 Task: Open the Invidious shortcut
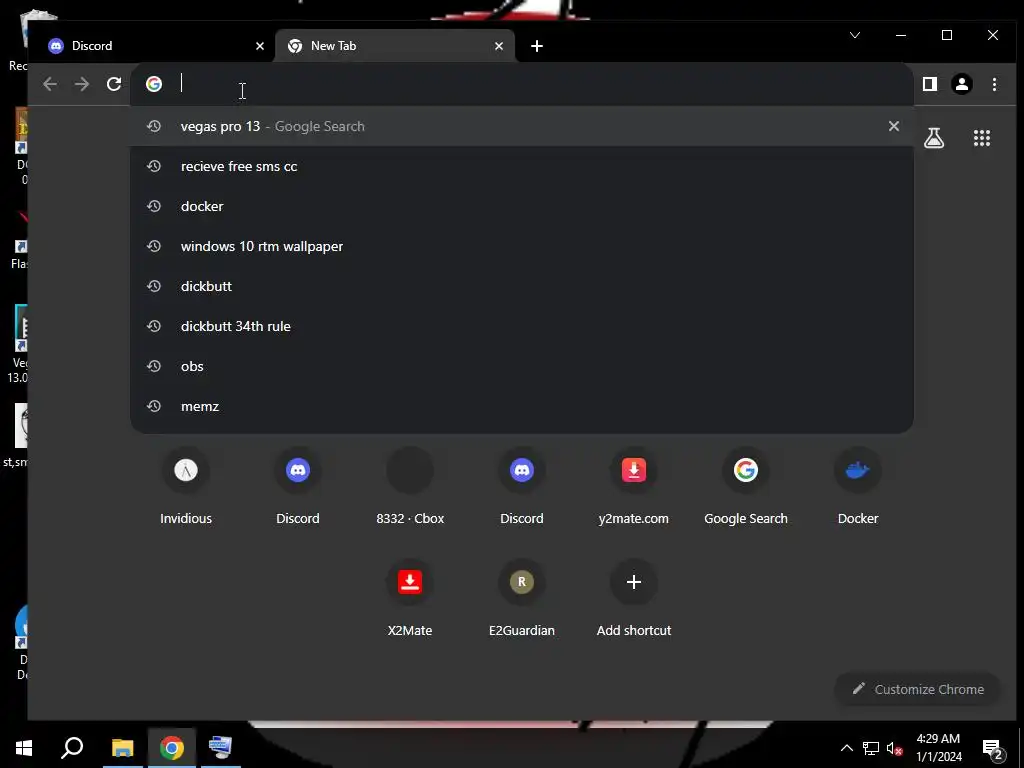[186, 487]
